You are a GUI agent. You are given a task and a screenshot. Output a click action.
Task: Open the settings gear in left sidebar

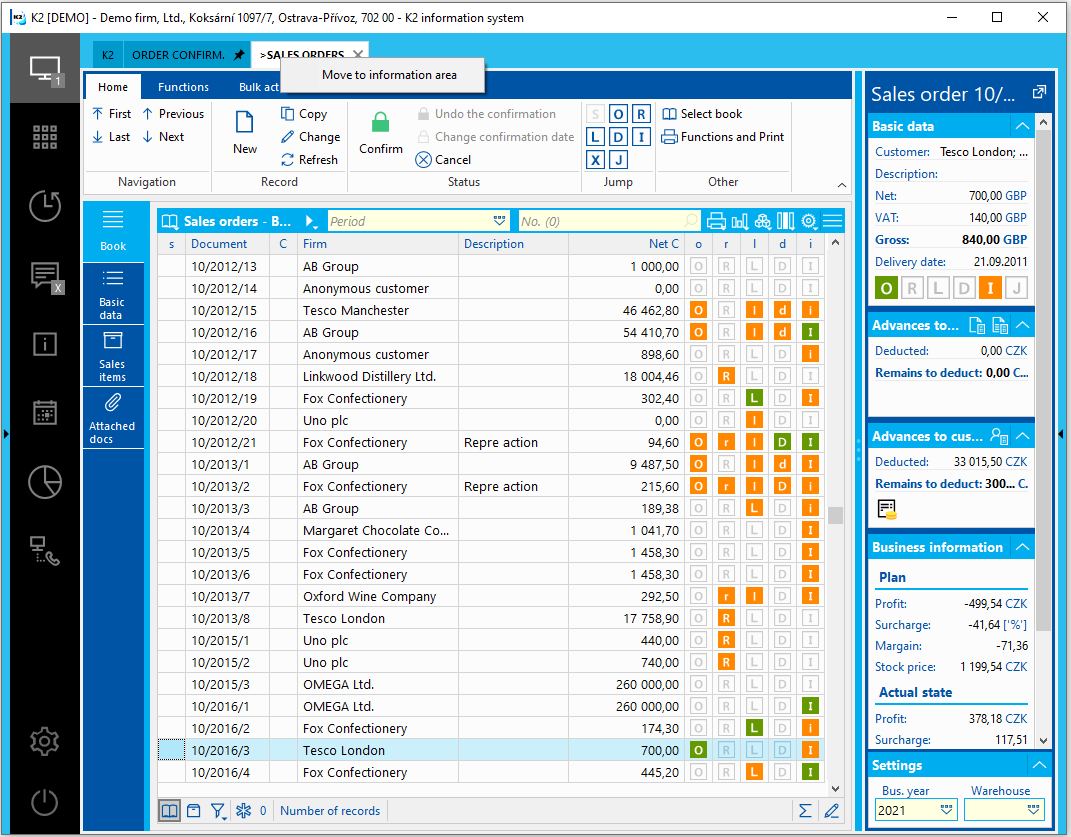[44, 741]
